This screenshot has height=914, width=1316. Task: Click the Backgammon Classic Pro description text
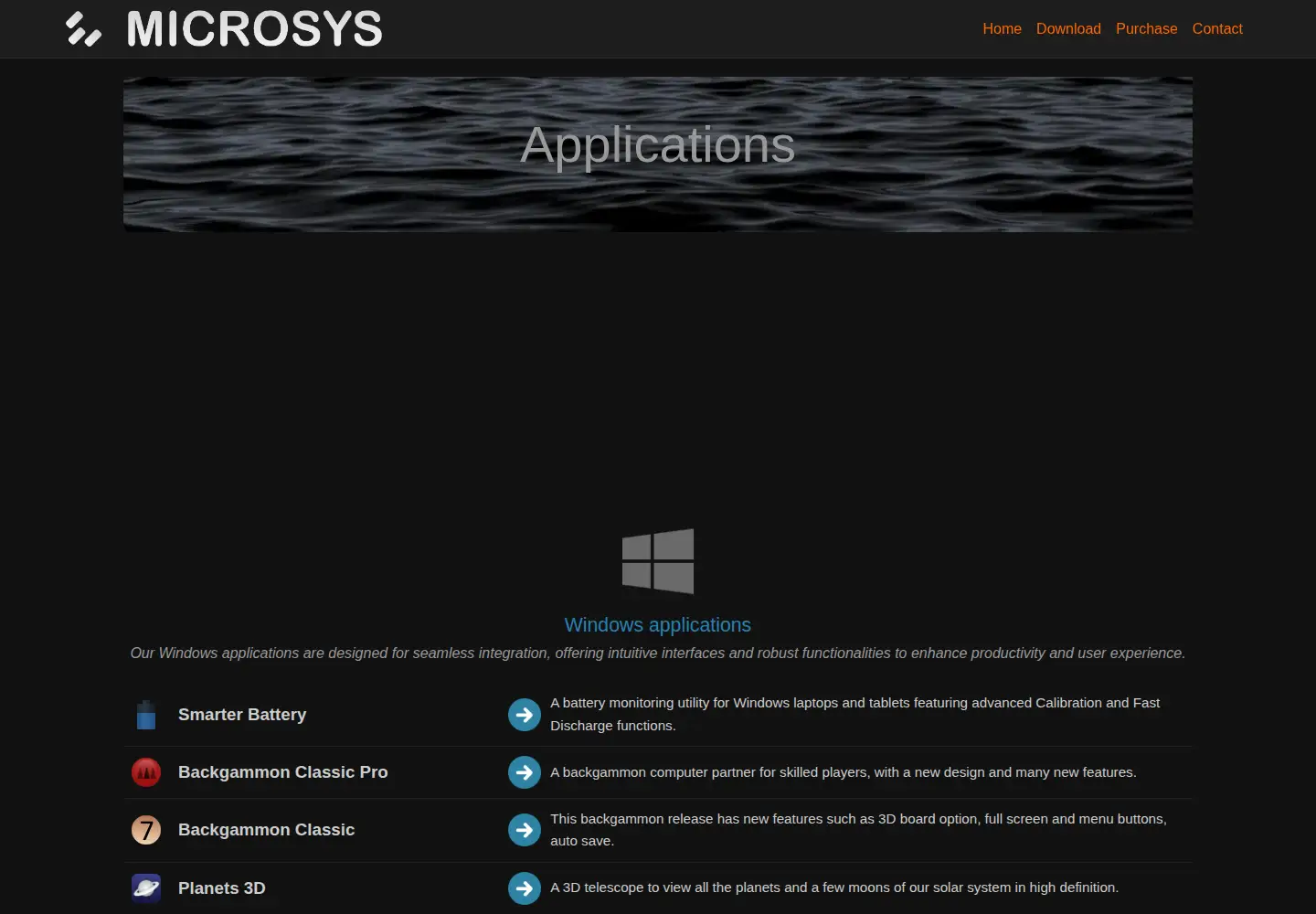click(844, 772)
